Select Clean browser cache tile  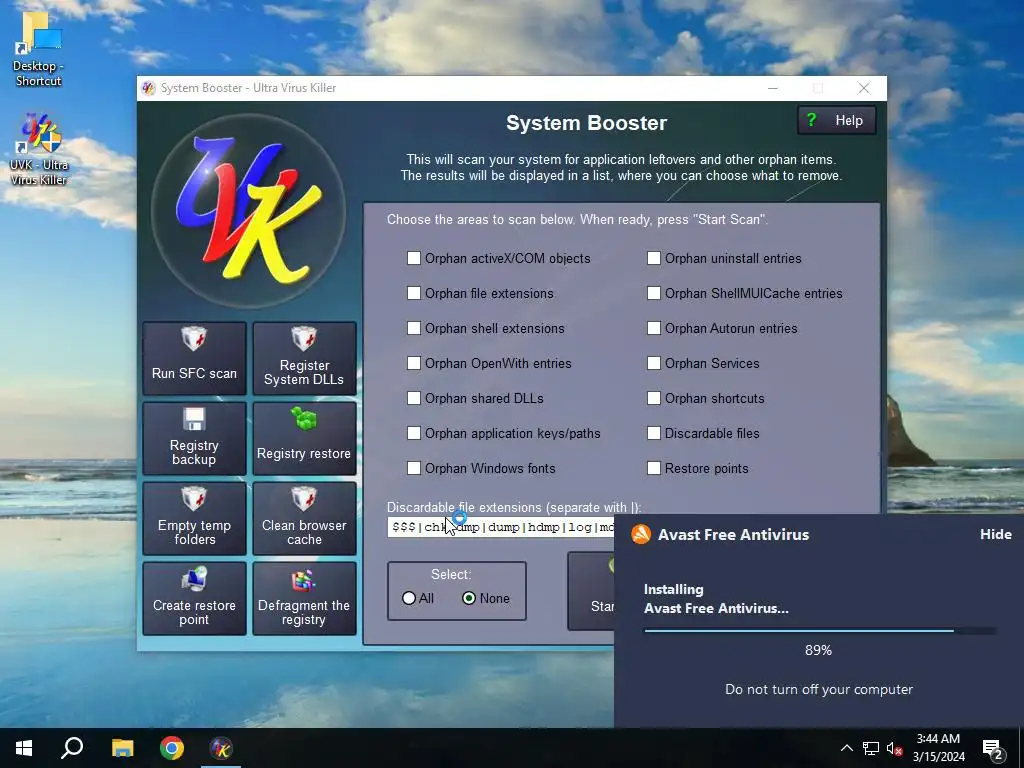[x=304, y=519]
